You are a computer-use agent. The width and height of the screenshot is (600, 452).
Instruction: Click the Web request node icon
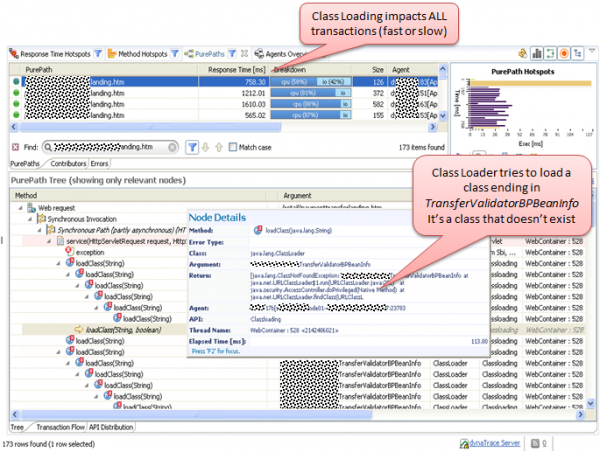click(31, 208)
